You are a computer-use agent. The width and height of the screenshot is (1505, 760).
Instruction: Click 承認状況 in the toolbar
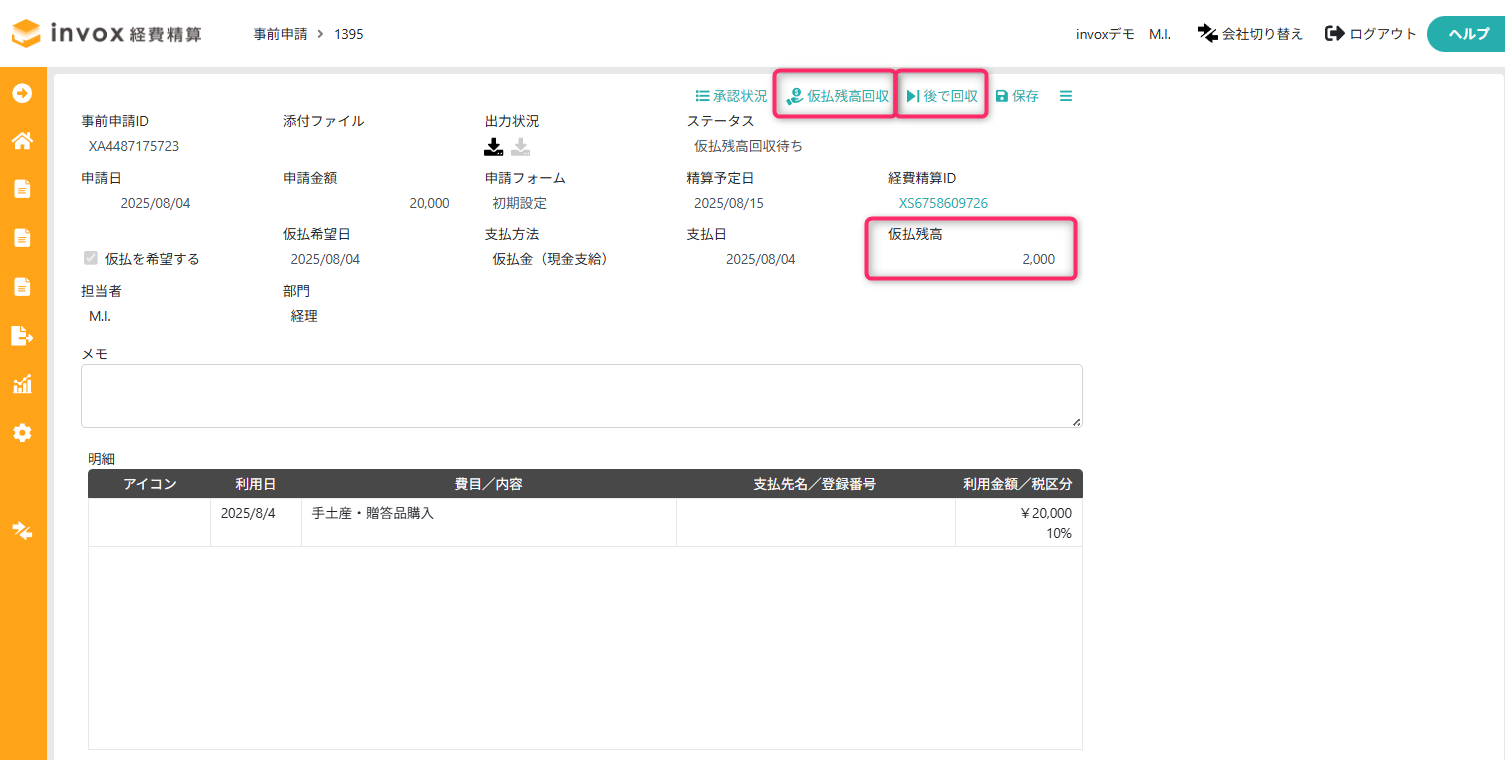pyautogui.click(x=731, y=96)
